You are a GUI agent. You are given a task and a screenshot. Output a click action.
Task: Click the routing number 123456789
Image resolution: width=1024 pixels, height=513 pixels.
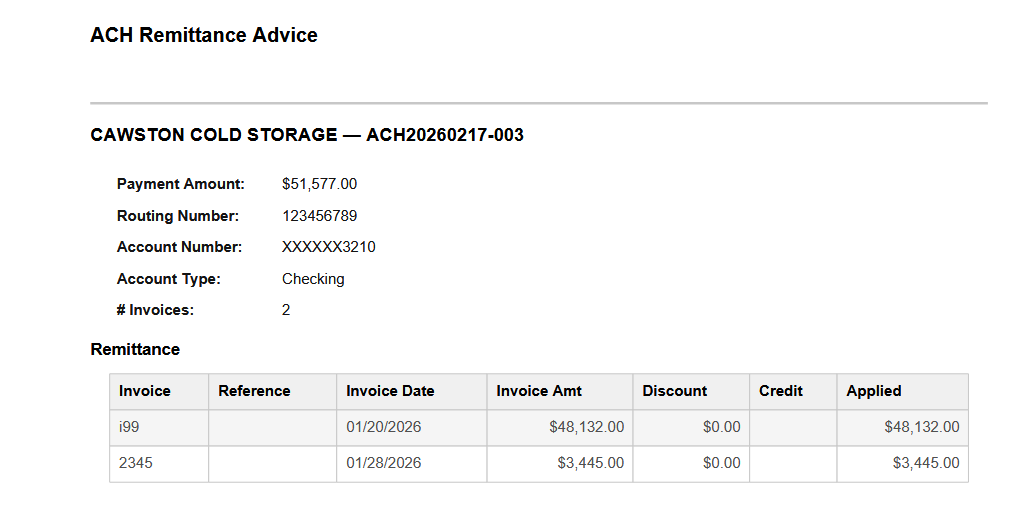click(x=319, y=216)
